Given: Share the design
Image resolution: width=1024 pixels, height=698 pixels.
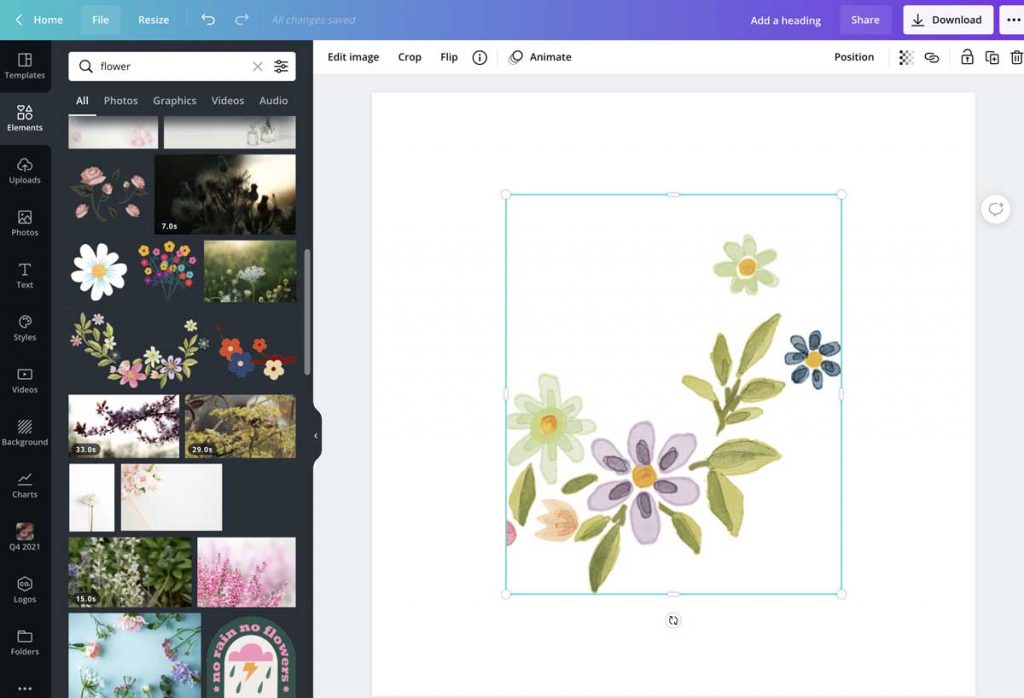Looking at the screenshot, I should point(865,19).
